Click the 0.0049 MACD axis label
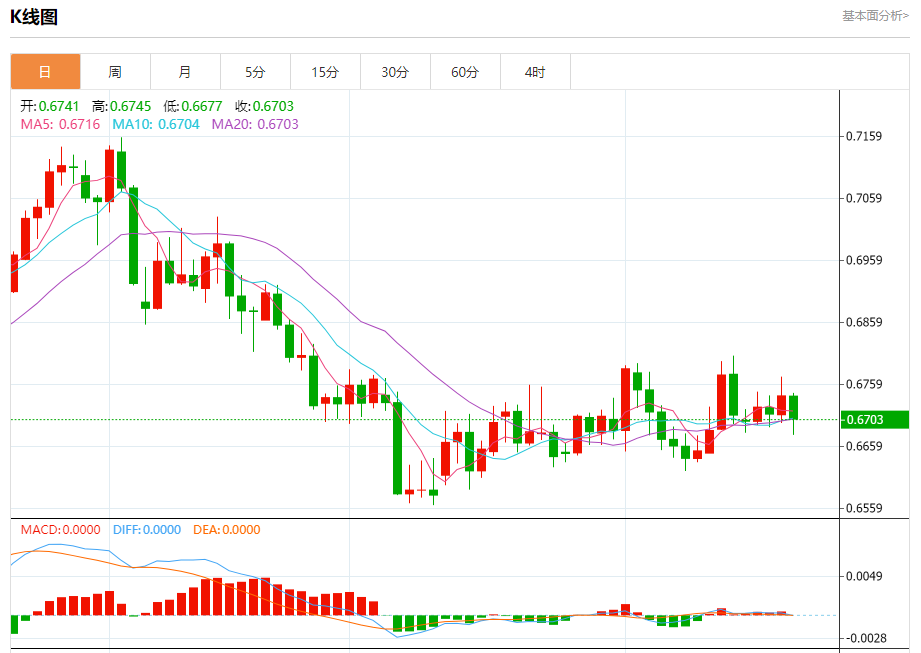Image resolution: width=921 pixels, height=653 pixels. point(863,576)
